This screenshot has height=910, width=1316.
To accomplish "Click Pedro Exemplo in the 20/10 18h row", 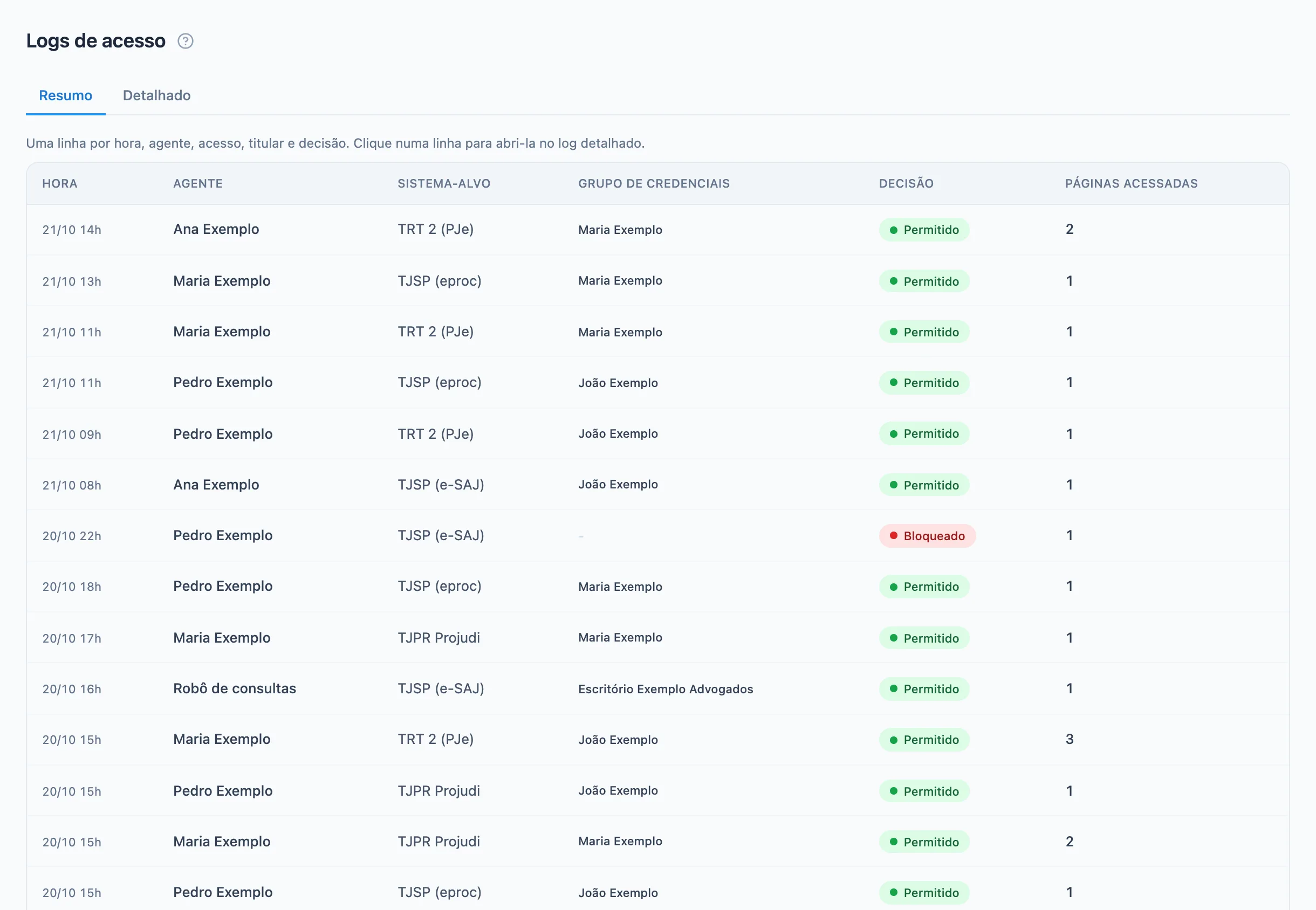I will [x=223, y=587].
